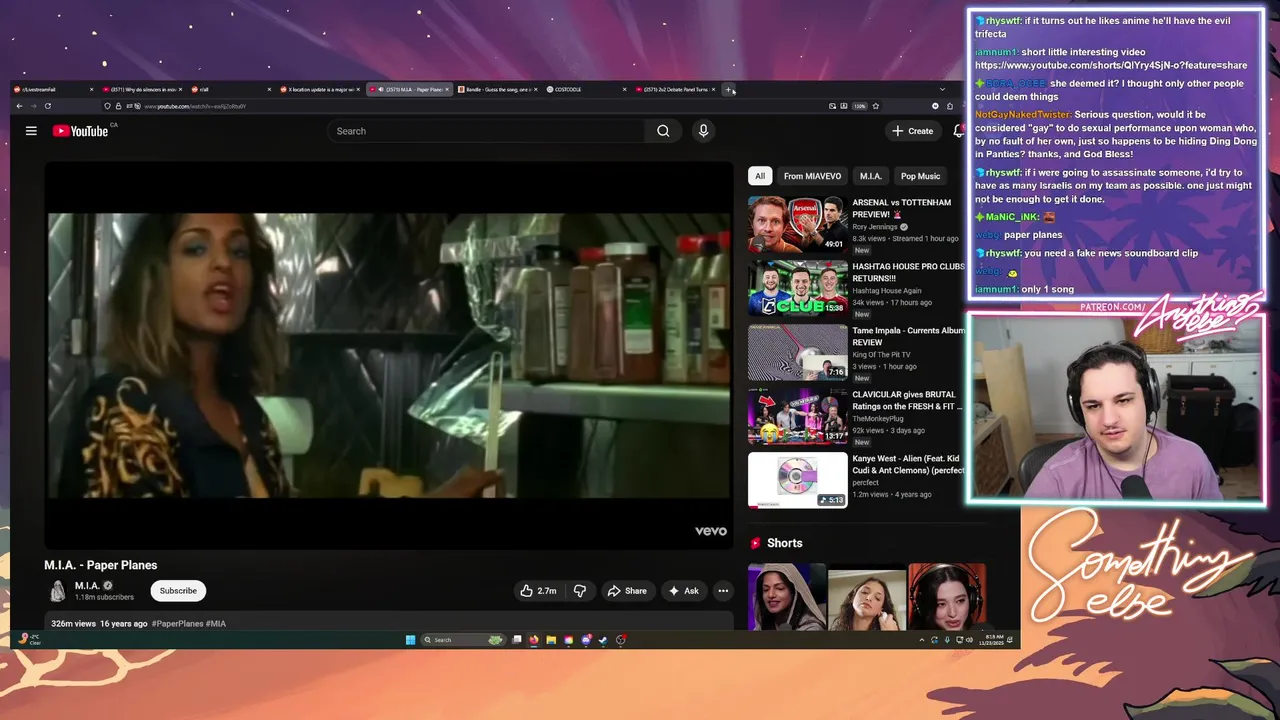Bookmark this page with the star icon
1280x720 pixels.
(875, 105)
